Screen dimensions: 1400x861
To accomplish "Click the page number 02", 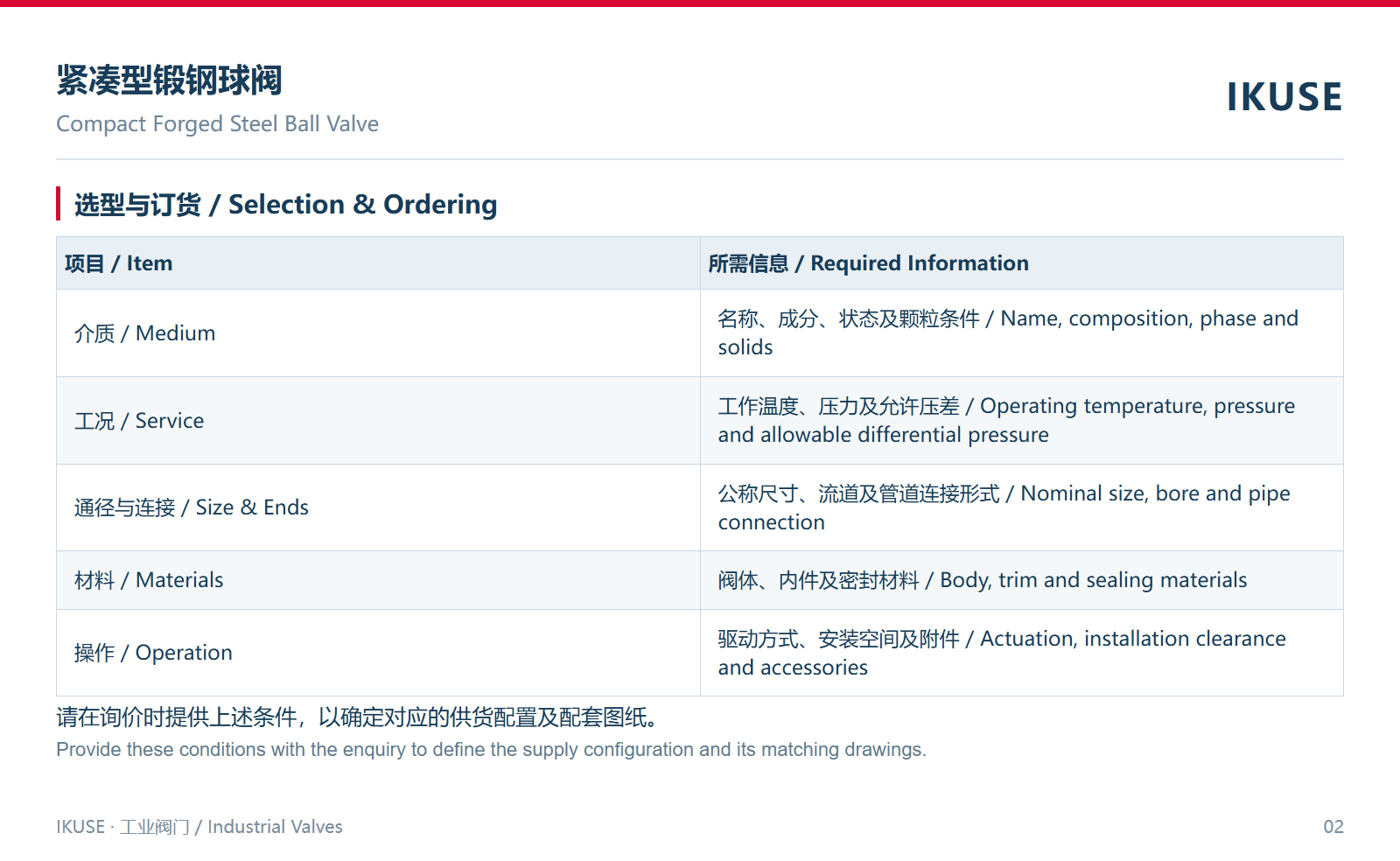I will pyautogui.click(x=1333, y=827).
